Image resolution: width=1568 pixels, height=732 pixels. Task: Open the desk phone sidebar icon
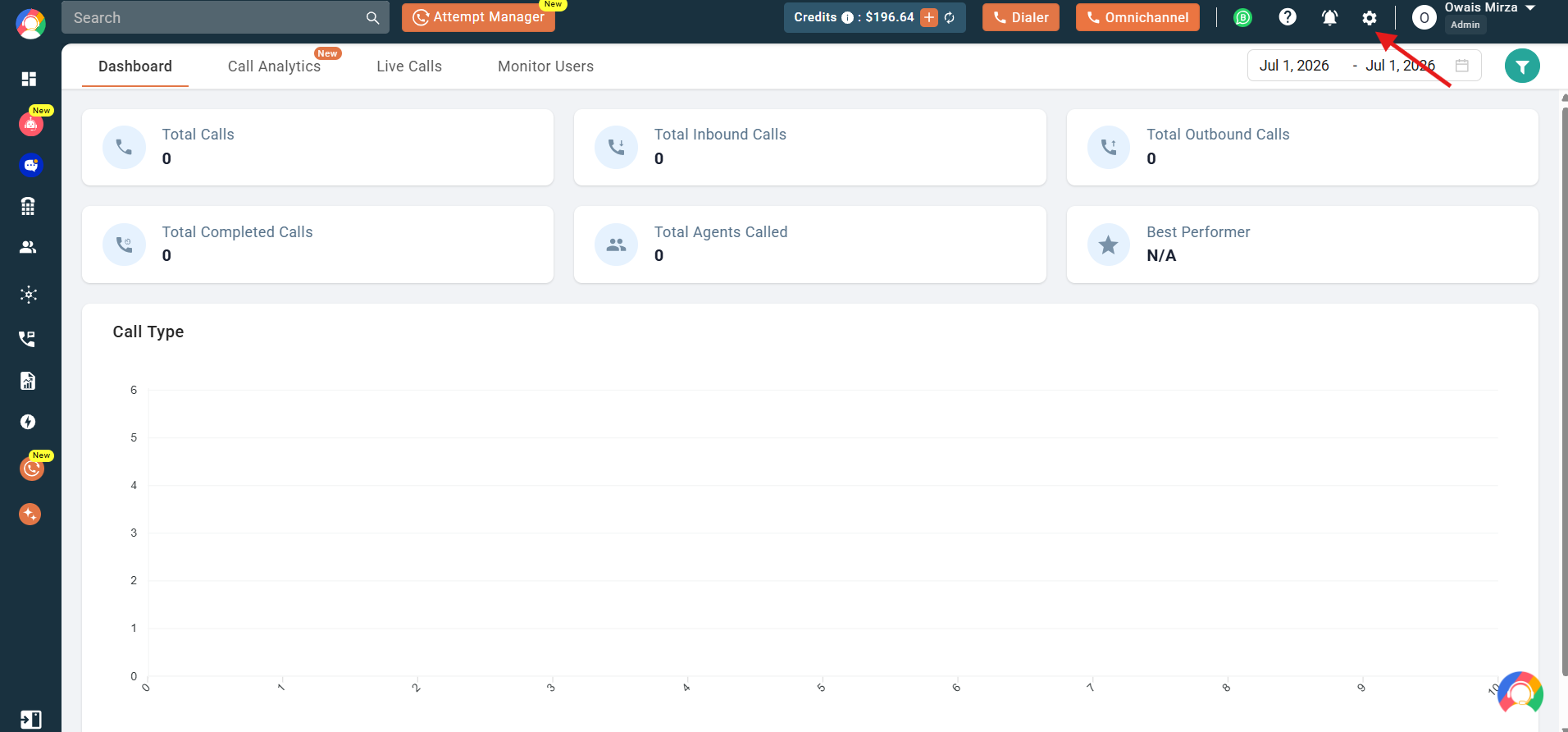click(x=28, y=206)
